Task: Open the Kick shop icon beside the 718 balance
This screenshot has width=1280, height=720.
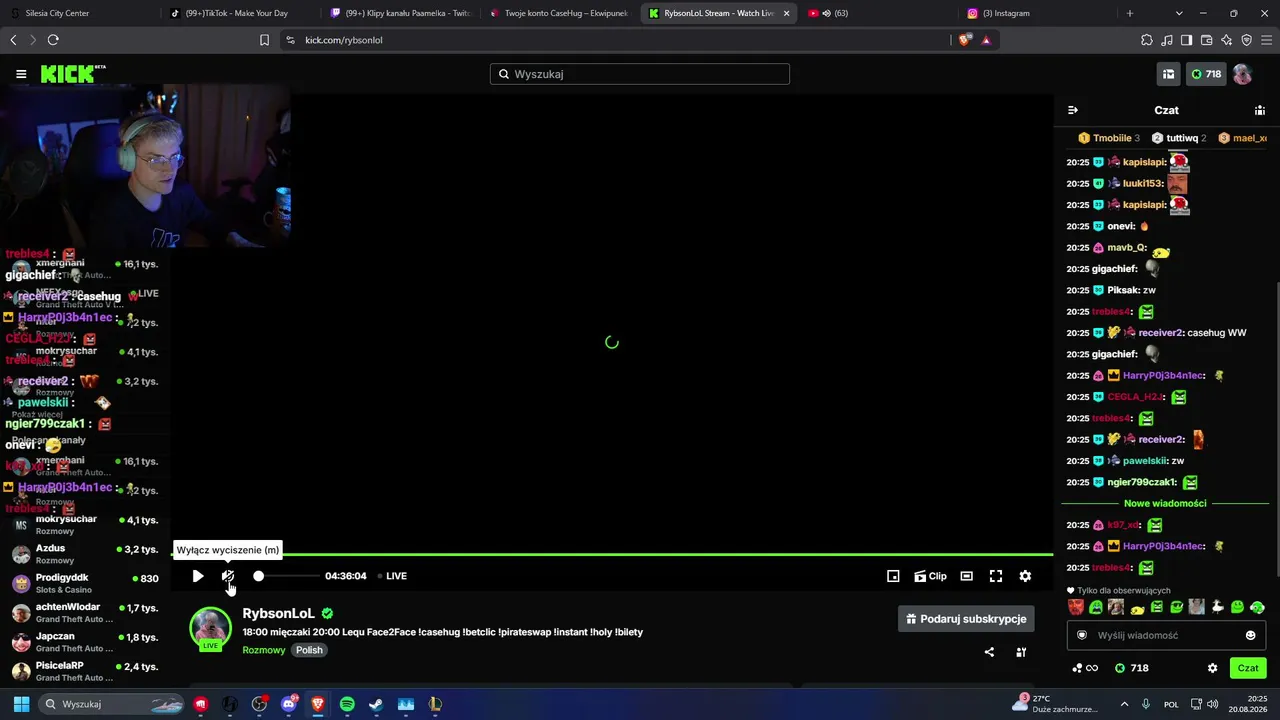Action: (x=1168, y=74)
